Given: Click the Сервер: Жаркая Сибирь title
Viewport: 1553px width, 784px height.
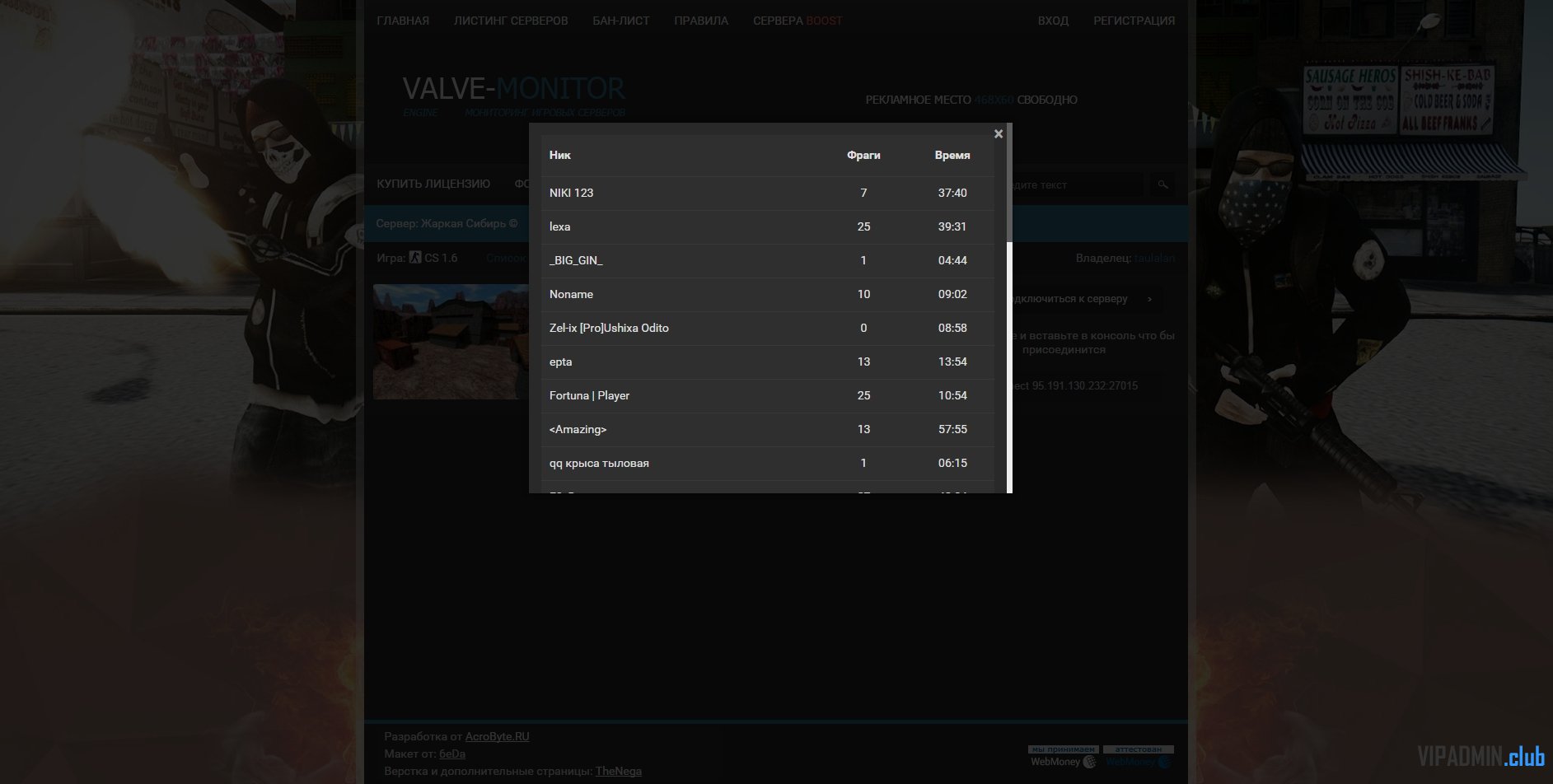Looking at the screenshot, I should tap(447, 223).
